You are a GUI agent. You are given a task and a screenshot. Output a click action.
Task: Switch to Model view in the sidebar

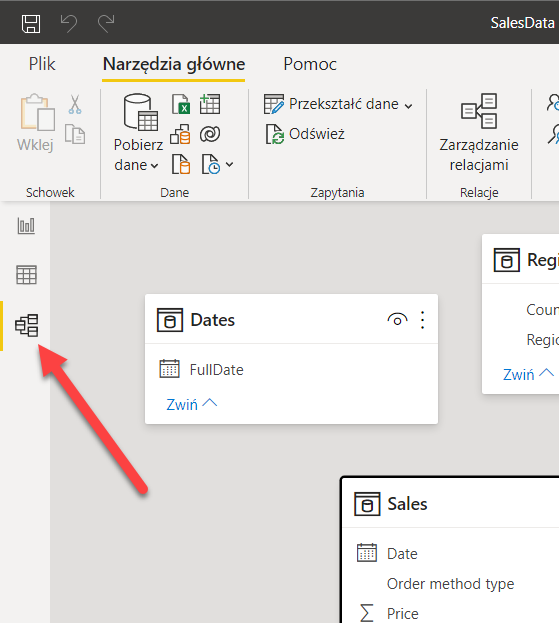point(27,326)
